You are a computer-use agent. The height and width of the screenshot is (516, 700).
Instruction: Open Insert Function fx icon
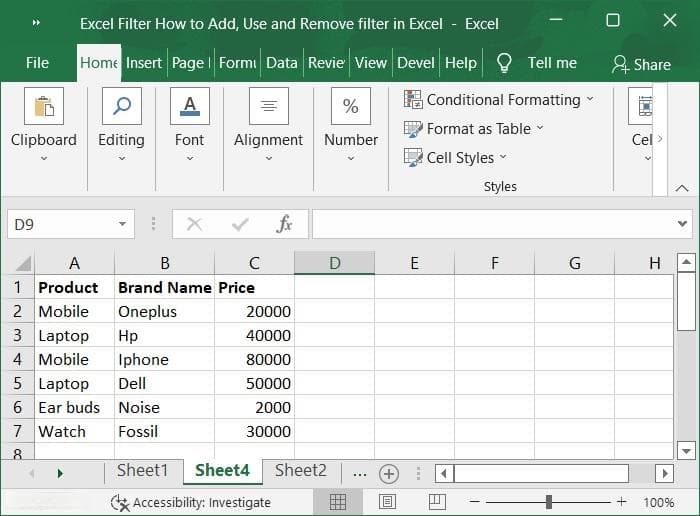point(284,224)
